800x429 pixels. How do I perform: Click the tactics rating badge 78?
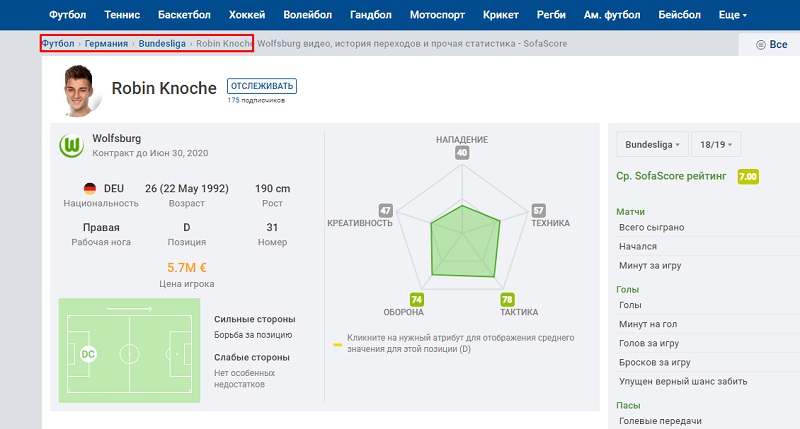click(x=507, y=299)
